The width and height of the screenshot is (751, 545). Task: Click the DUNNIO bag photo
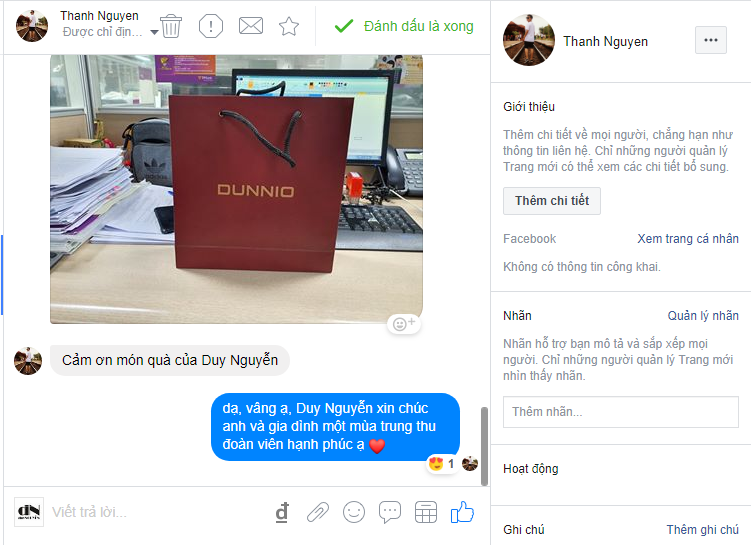tap(237, 189)
